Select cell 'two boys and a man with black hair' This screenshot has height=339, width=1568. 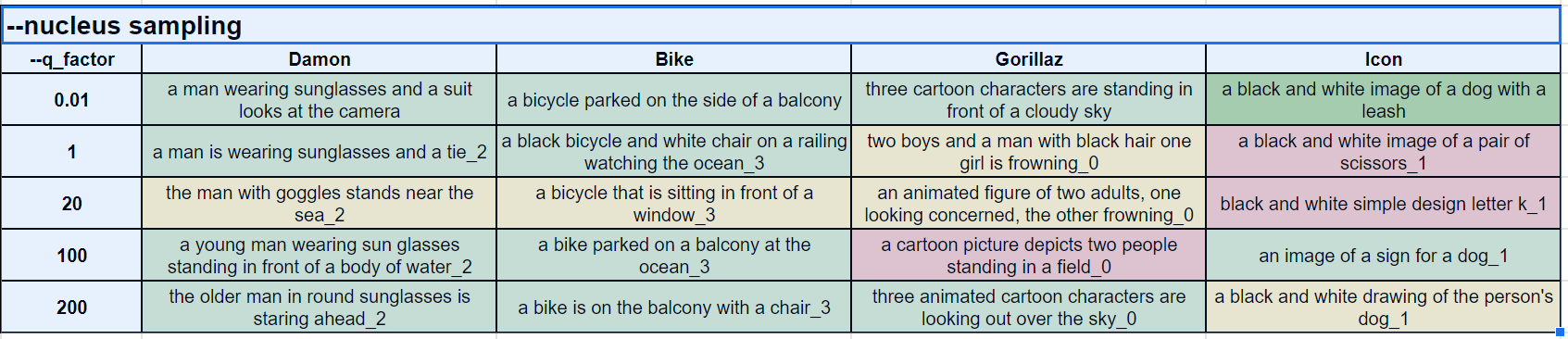[1029, 152]
